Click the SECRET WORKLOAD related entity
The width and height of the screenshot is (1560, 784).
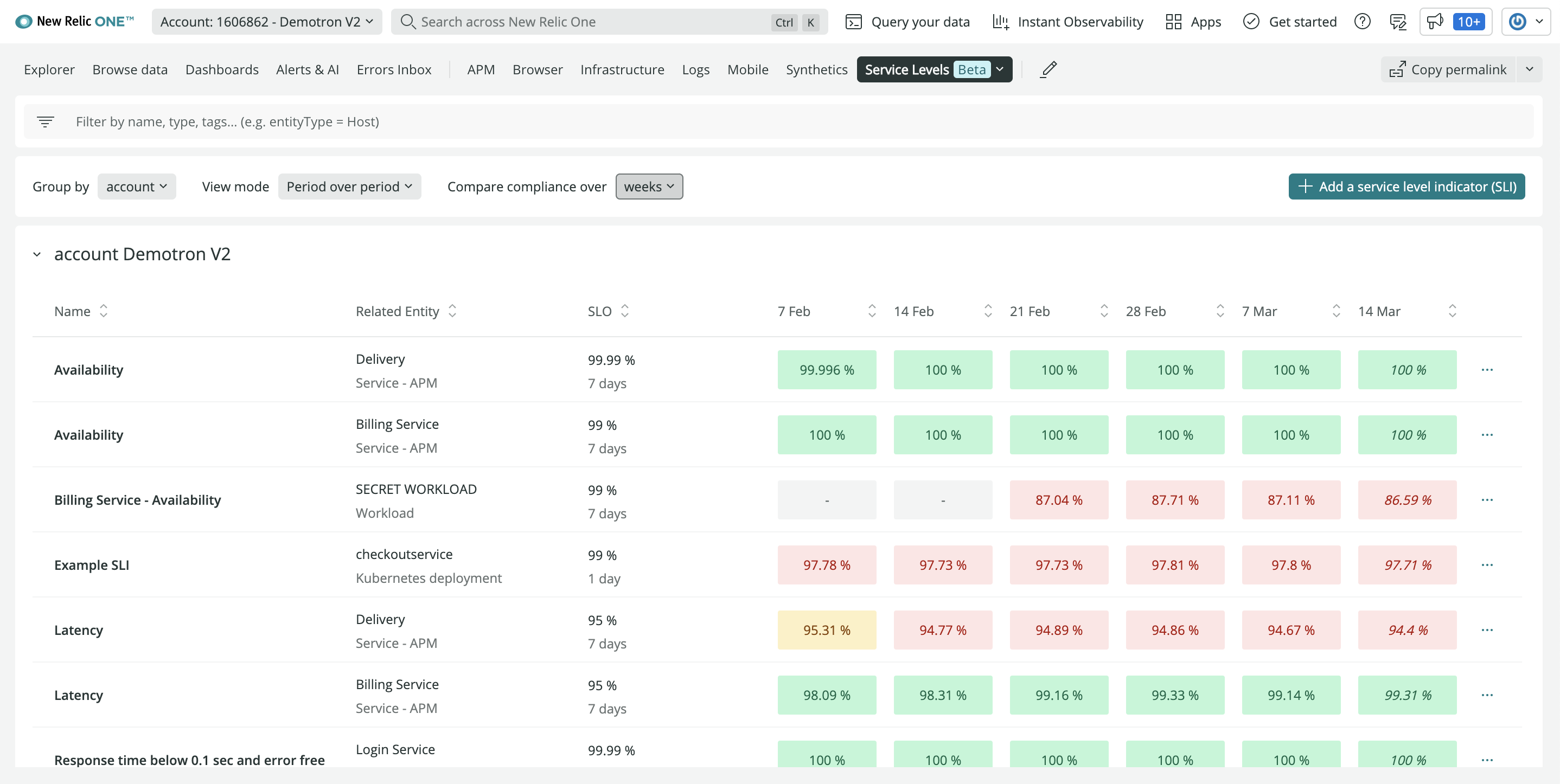(x=416, y=489)
